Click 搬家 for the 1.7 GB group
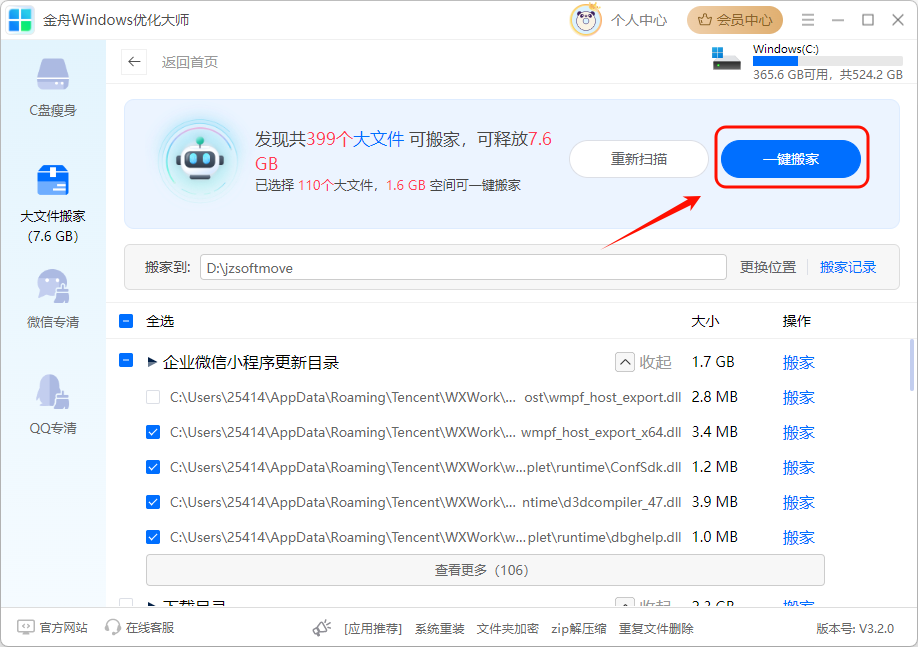Image resolution: width=918 pixels, height=647 pixels. click(799, 362)
